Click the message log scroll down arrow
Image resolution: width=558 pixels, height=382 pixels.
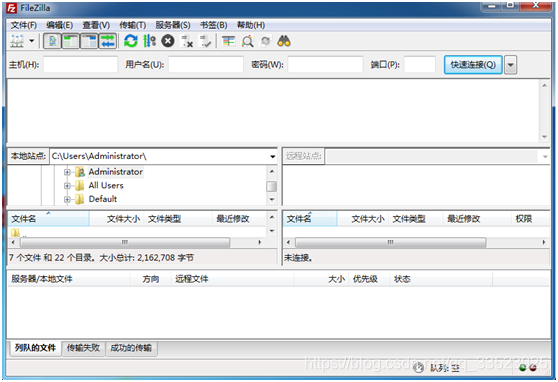[x=544, y=137]
